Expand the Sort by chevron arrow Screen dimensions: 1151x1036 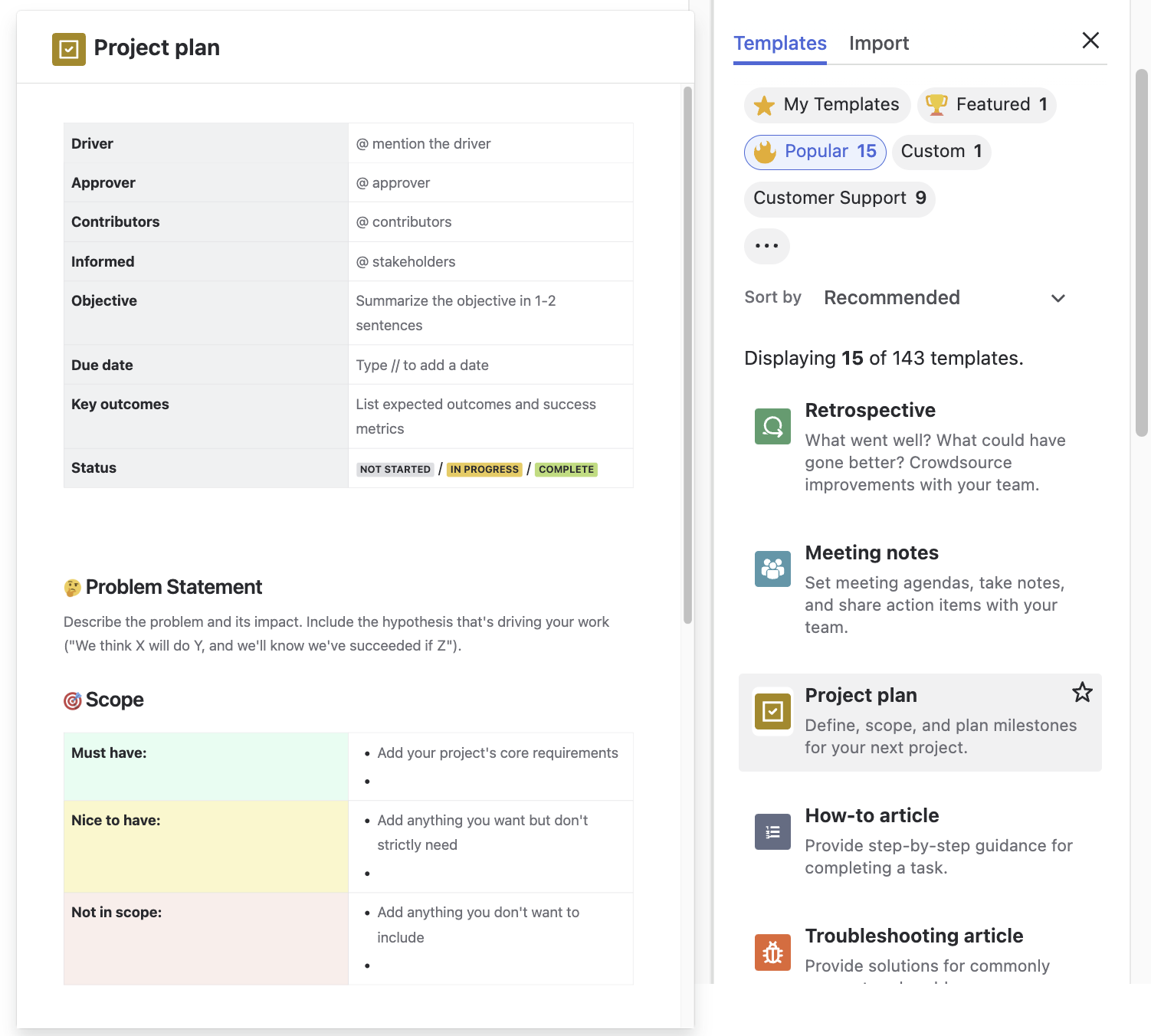pos(1058,298)
